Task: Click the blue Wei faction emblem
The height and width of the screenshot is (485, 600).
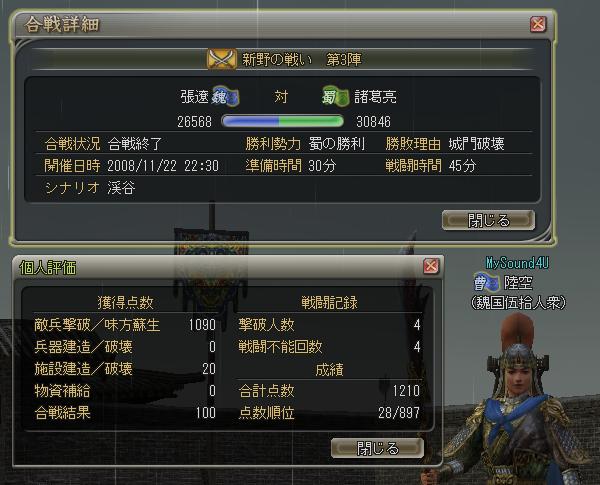Action: point(225,96)
